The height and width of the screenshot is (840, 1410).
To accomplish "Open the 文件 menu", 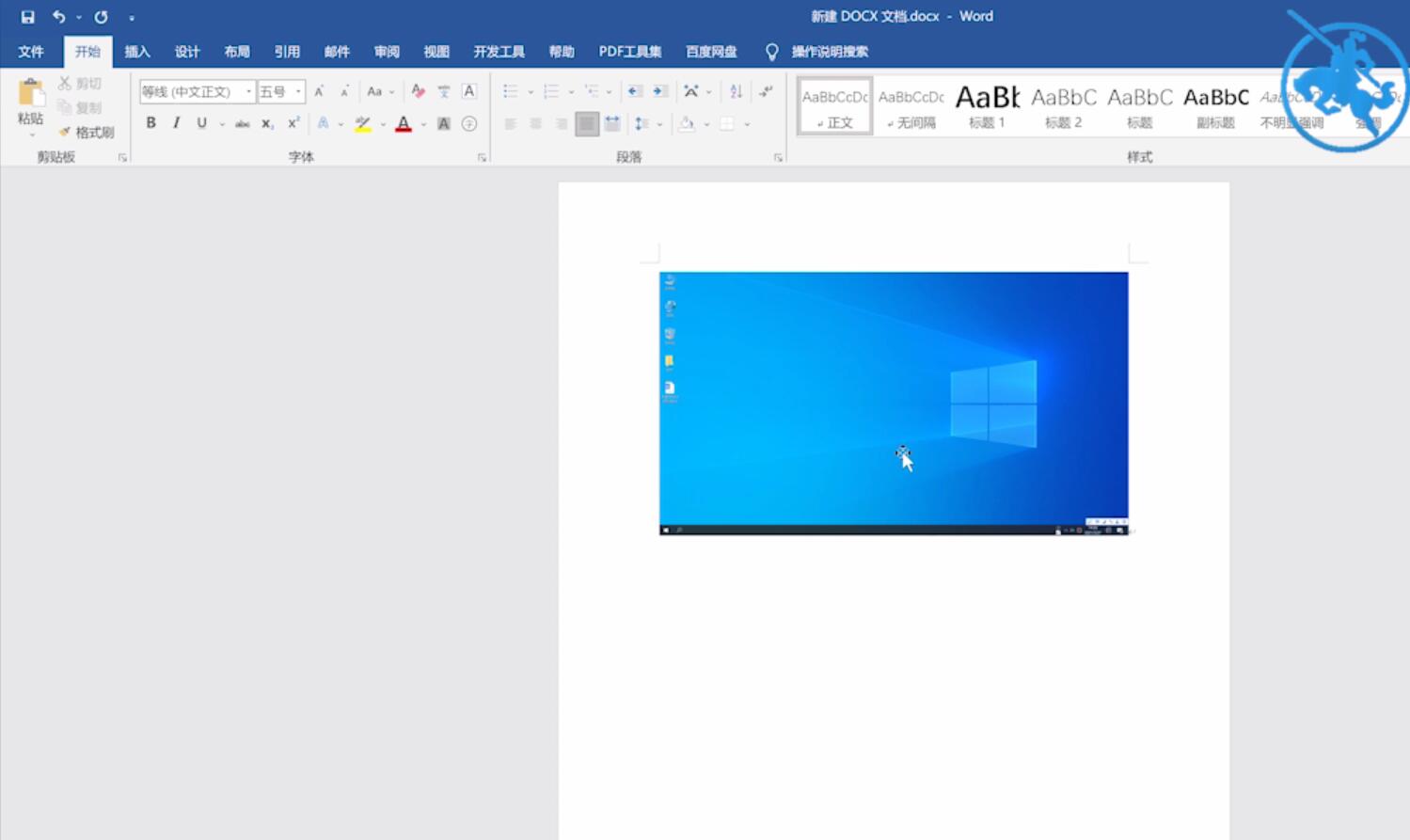I will tap(31, 52).
